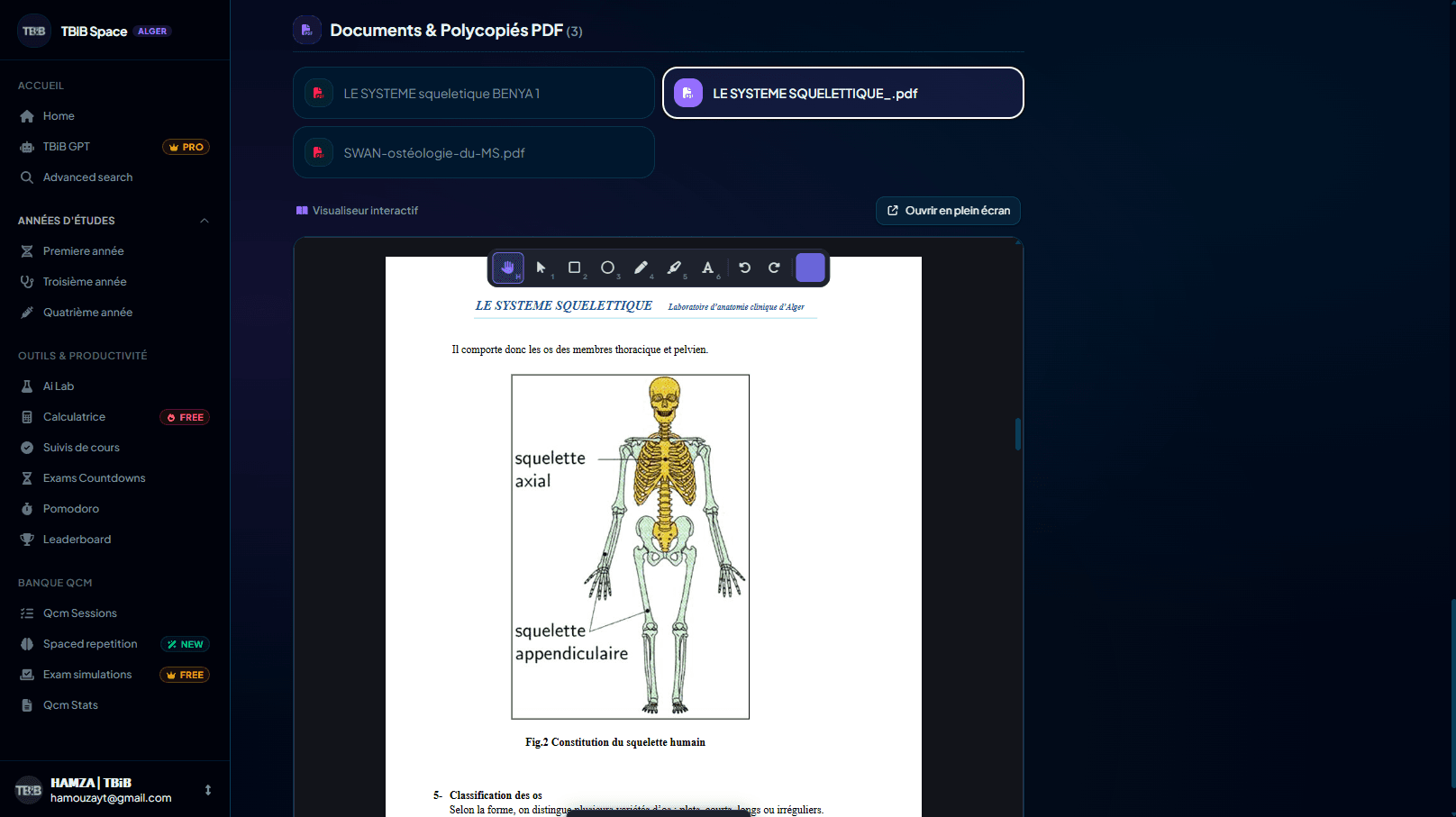The width and height of the screenshot is (1456, 817).
Task: Click the Home icon in sidebar
Action: pos(27,116)
